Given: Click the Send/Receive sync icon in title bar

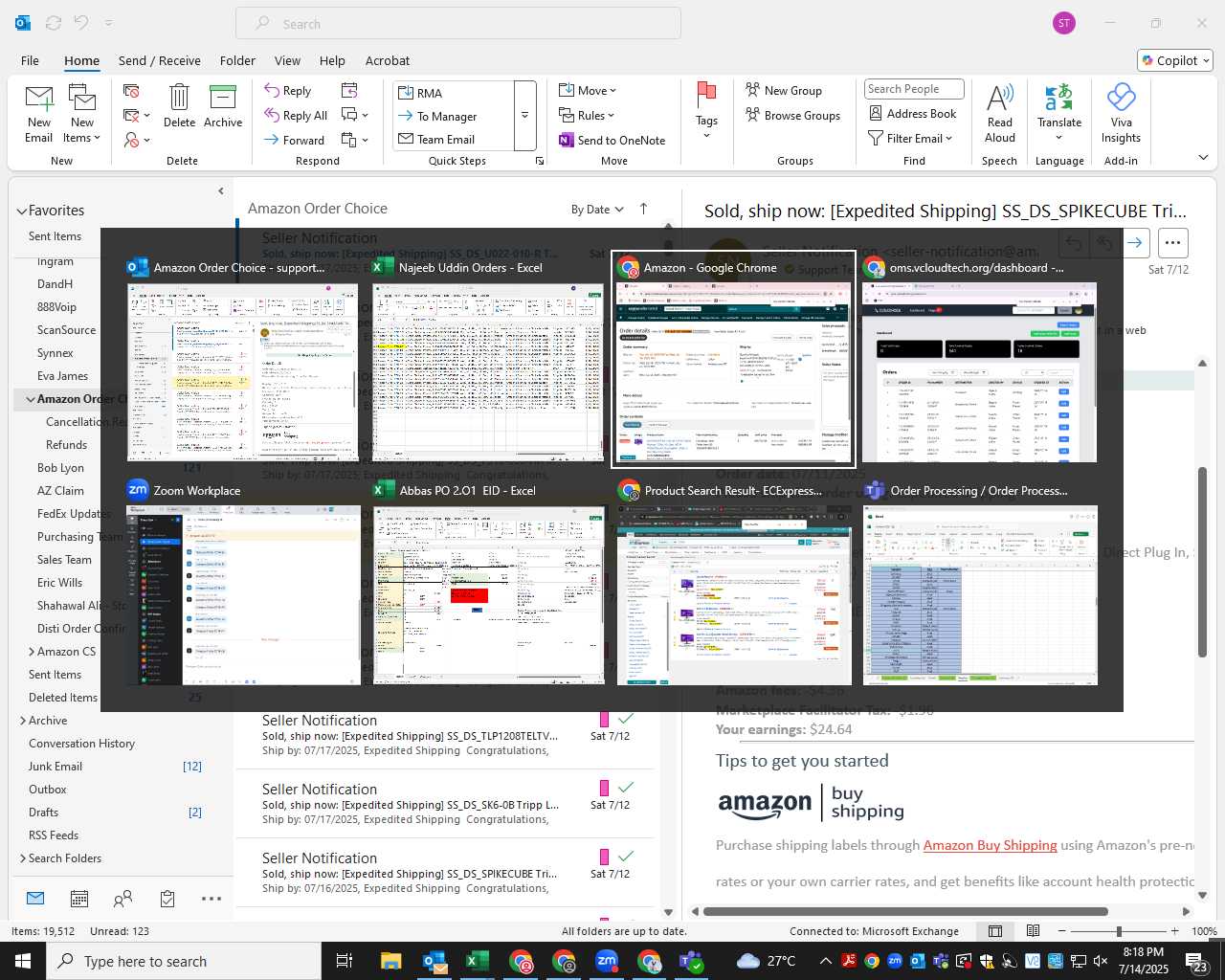Looking at the screenshot, I should point(54,23).
